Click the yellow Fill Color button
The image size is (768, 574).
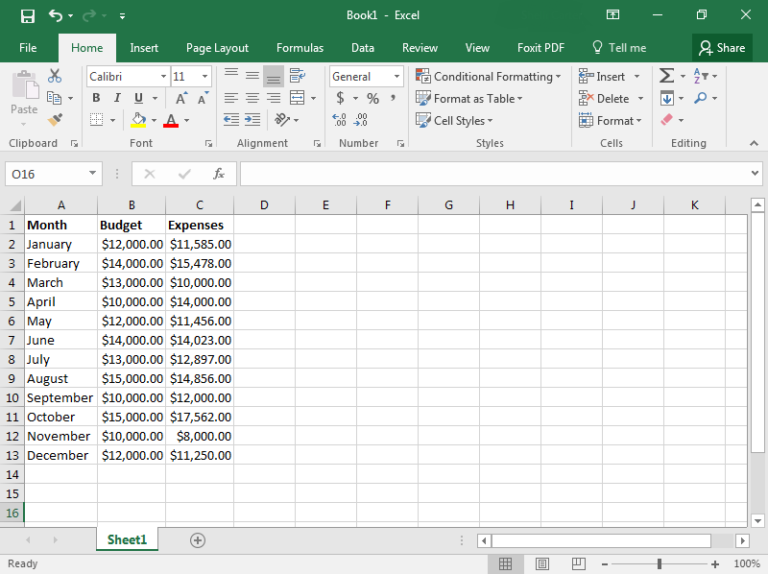point(138,120)
